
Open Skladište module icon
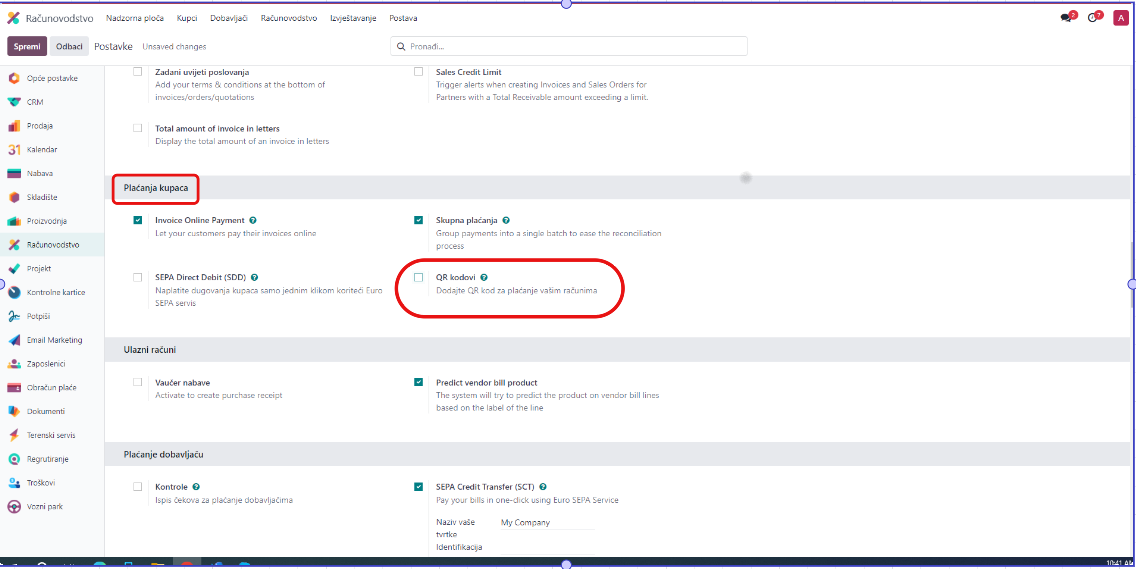pyautogui.click(x=14, y=197)
